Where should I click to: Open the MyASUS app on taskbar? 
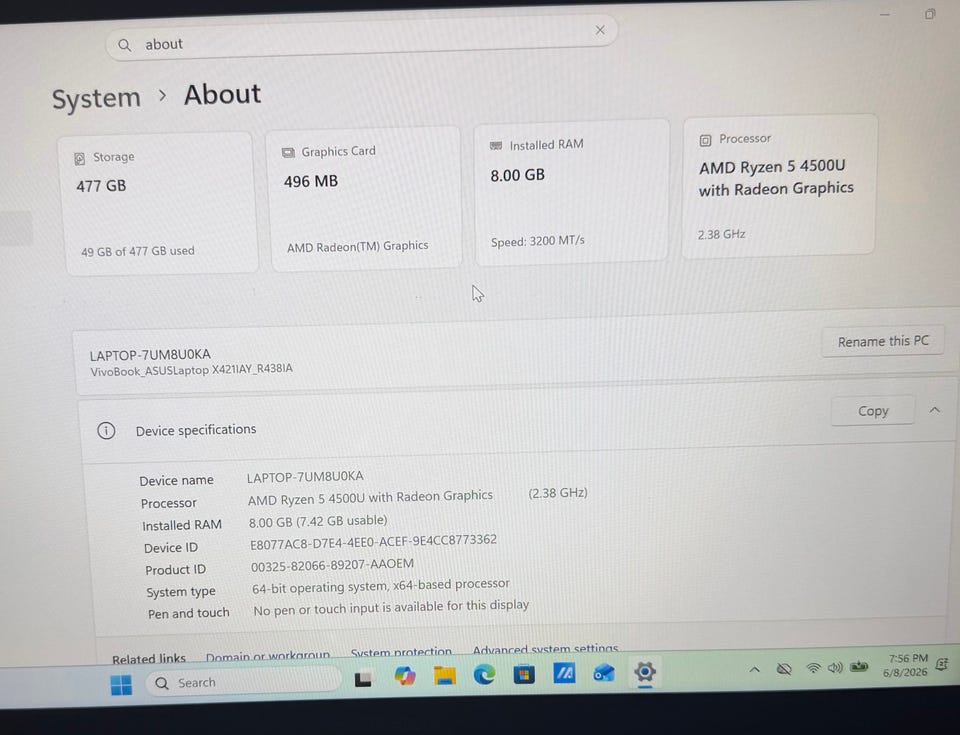click(564, 673)
